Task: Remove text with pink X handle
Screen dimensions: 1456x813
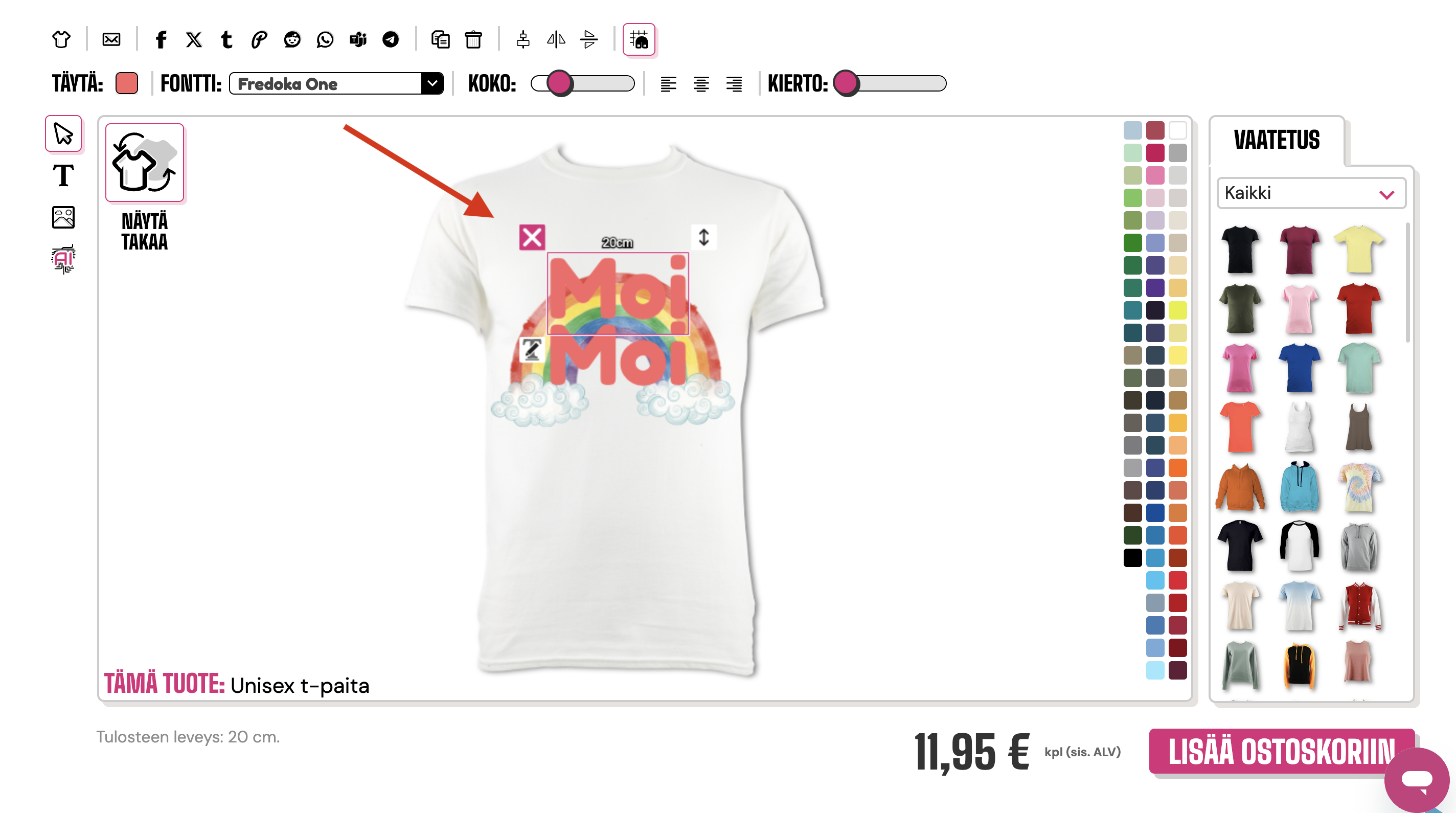Action: [532, 237]
